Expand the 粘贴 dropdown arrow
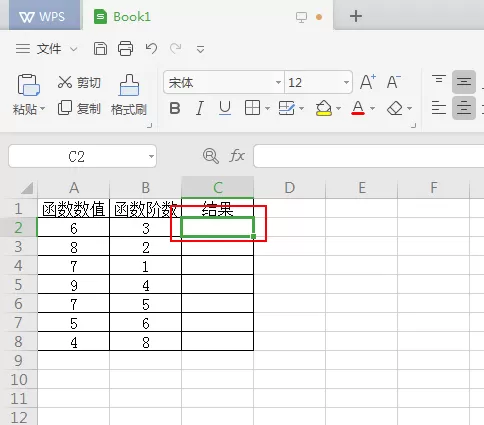The width and height of the screenshot is (484, 425). [x=43, y=108]
